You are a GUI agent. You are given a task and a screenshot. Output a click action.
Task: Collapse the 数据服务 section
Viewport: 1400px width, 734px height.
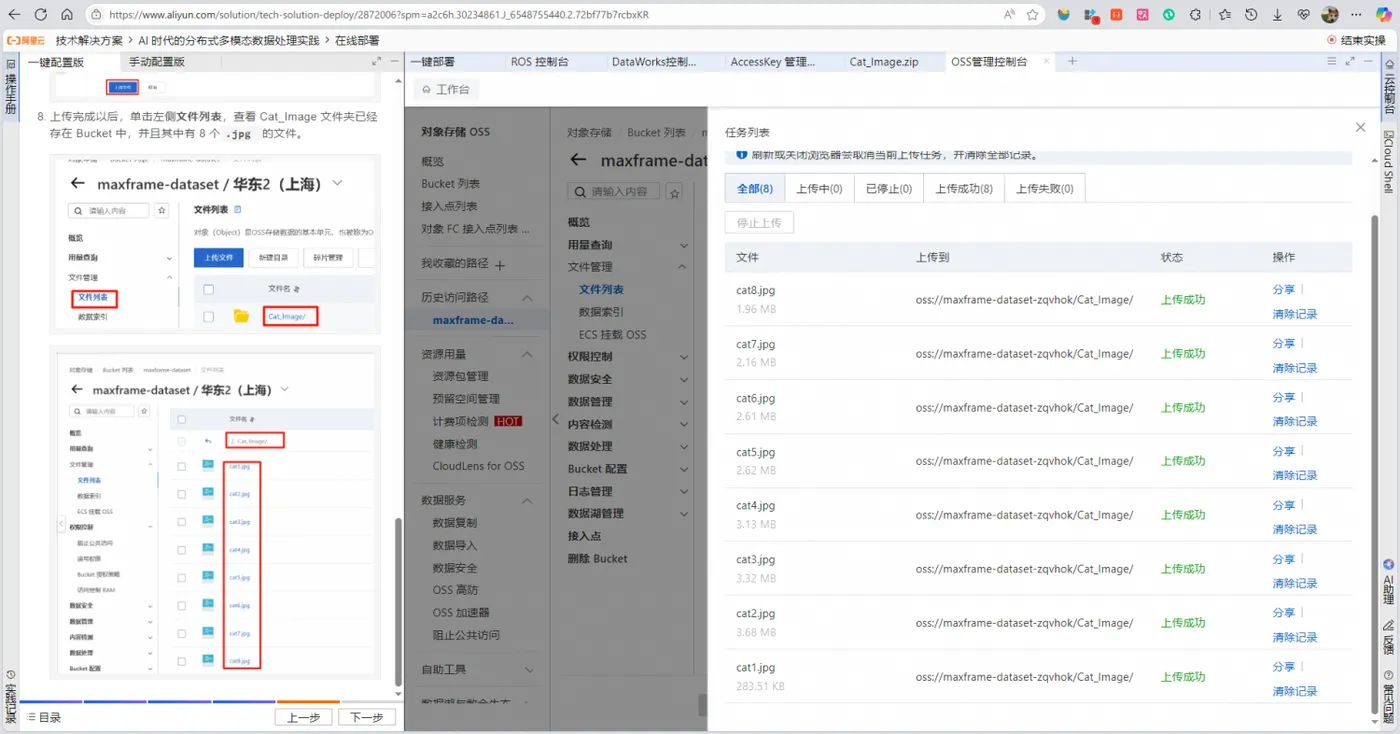[x=527, y=500]
